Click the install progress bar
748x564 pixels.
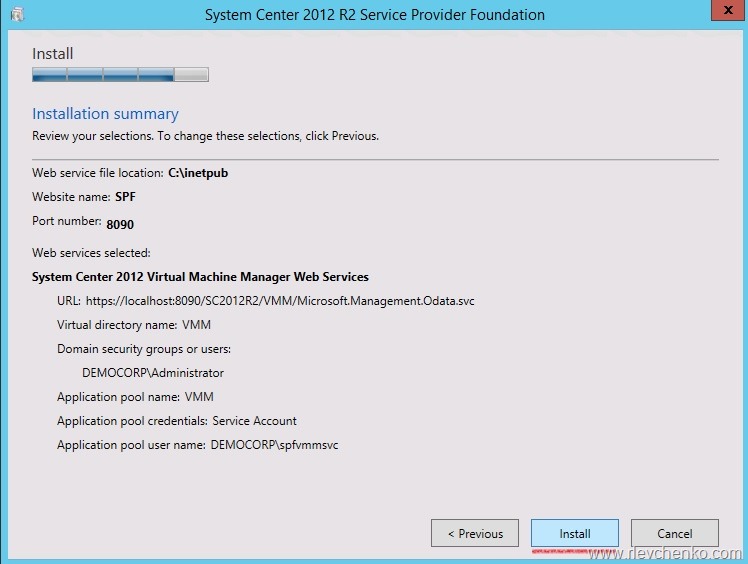(x=120, y=74)
